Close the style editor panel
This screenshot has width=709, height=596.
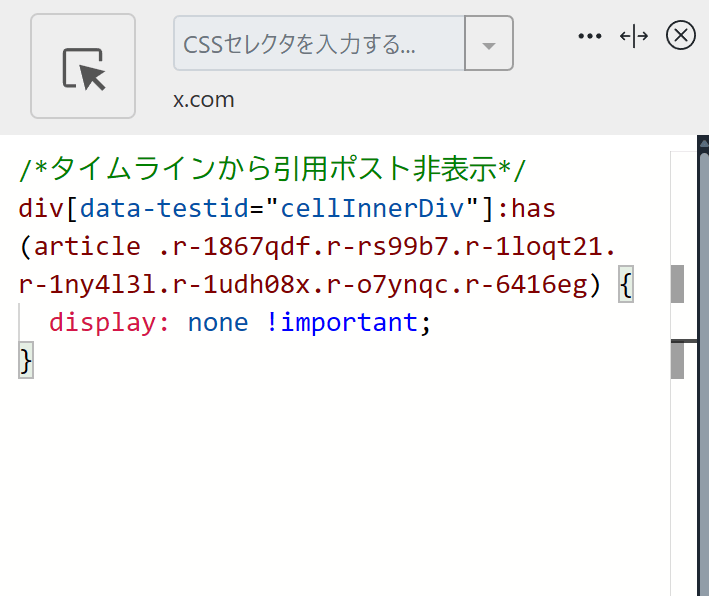coord(681,35)
